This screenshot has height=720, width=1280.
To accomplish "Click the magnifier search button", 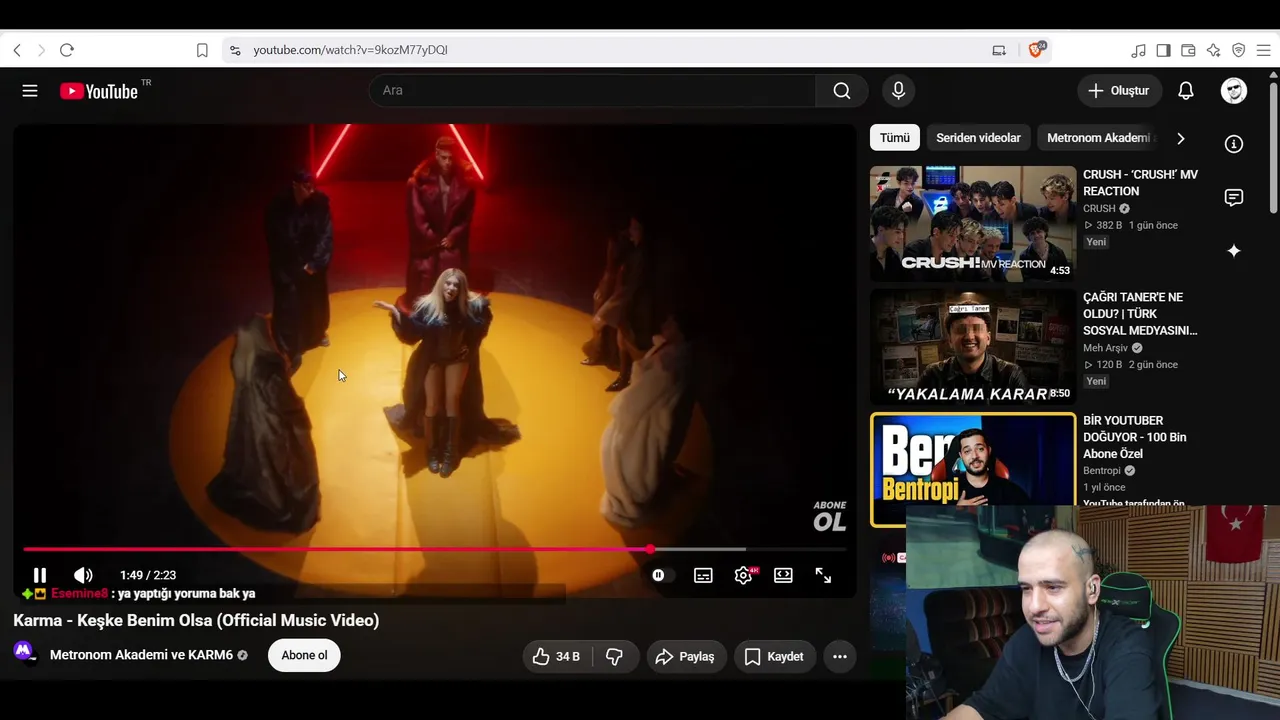I will (x=842, y=91).
